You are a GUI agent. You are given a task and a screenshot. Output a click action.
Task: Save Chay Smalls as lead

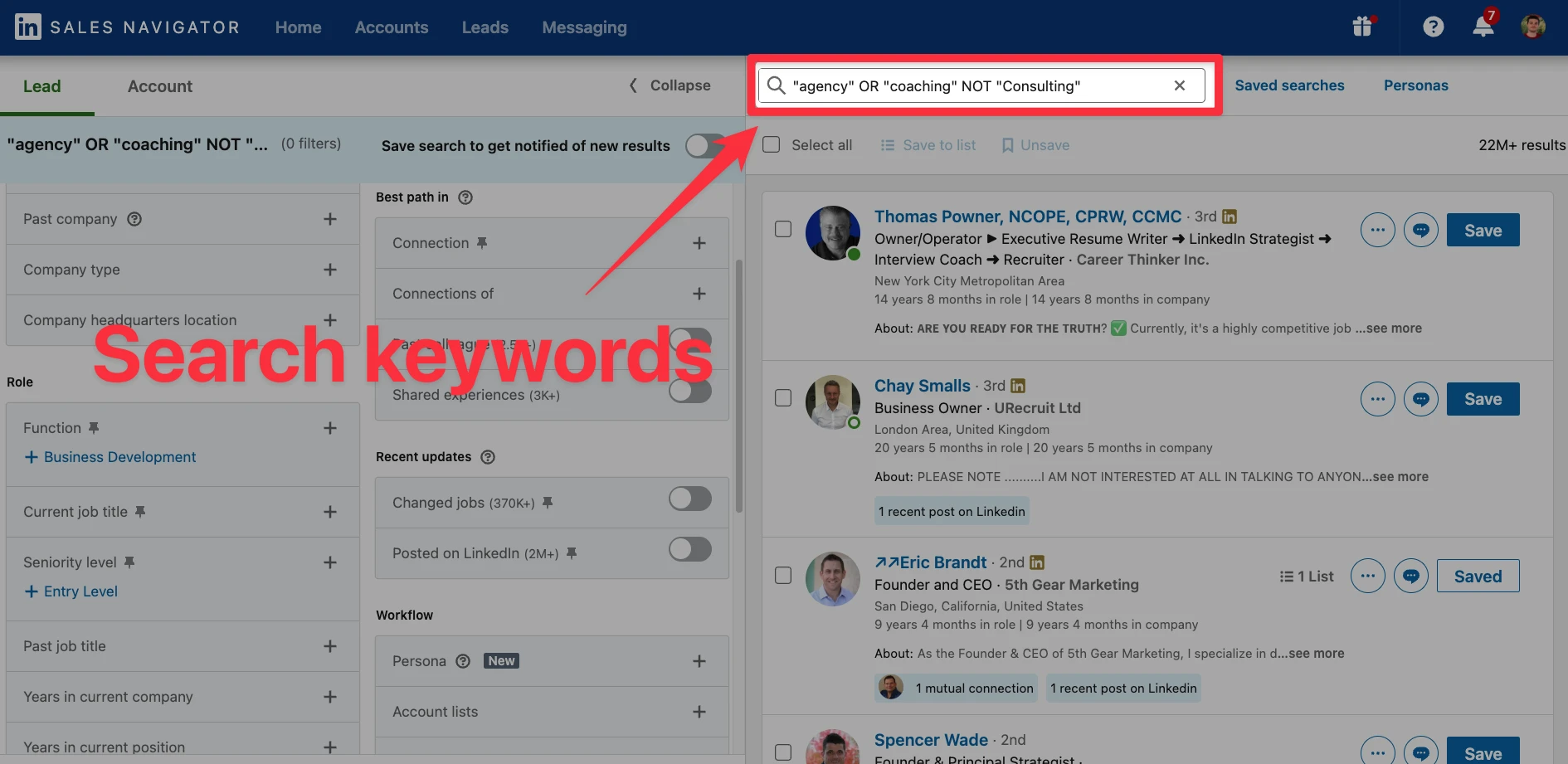[1483, 399]
